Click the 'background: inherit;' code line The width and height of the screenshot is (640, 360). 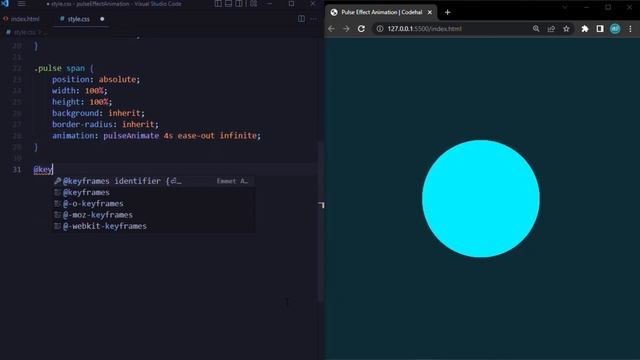[x=98, y=113]
